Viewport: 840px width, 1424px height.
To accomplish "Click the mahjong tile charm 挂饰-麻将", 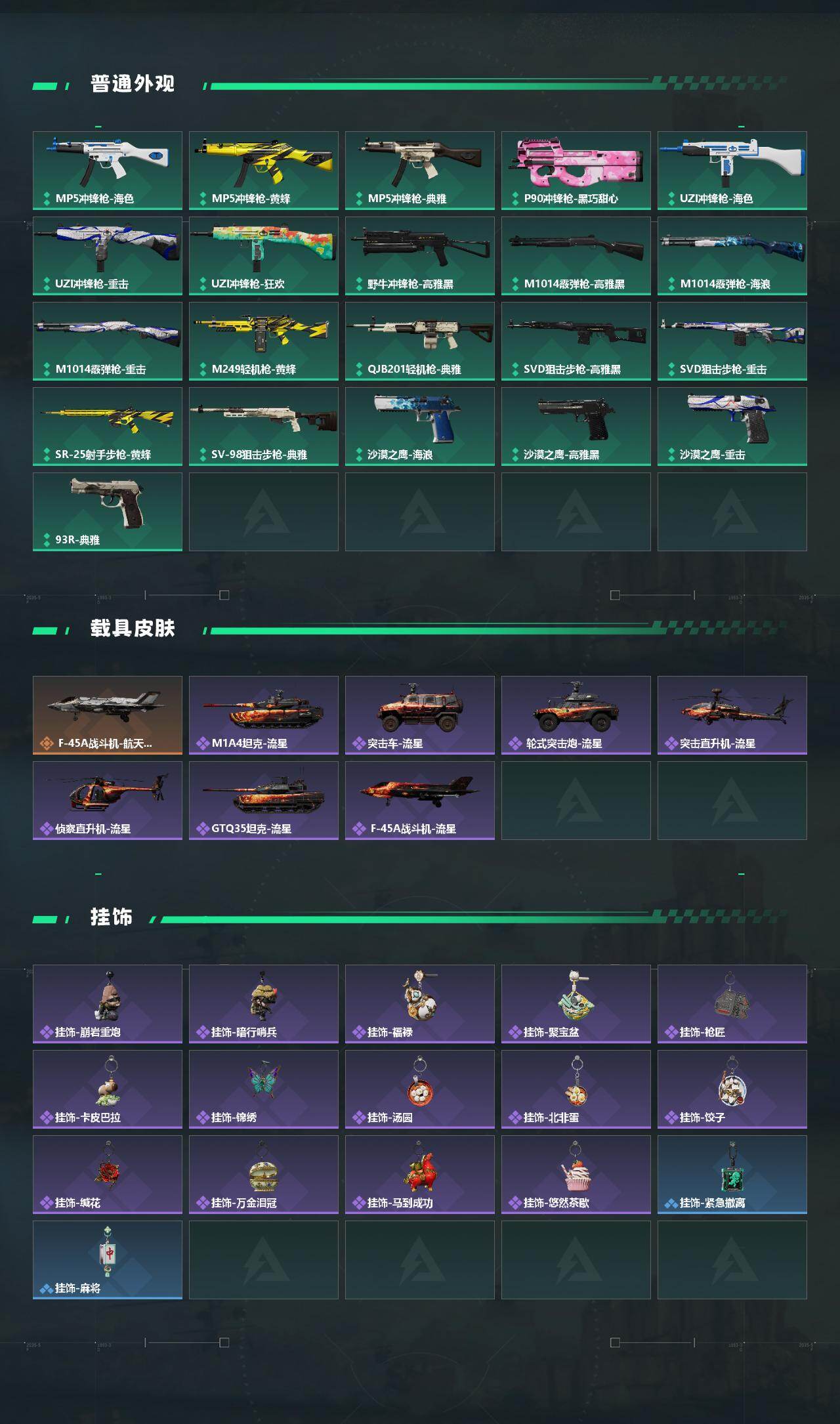I will tap(108, 1260).
